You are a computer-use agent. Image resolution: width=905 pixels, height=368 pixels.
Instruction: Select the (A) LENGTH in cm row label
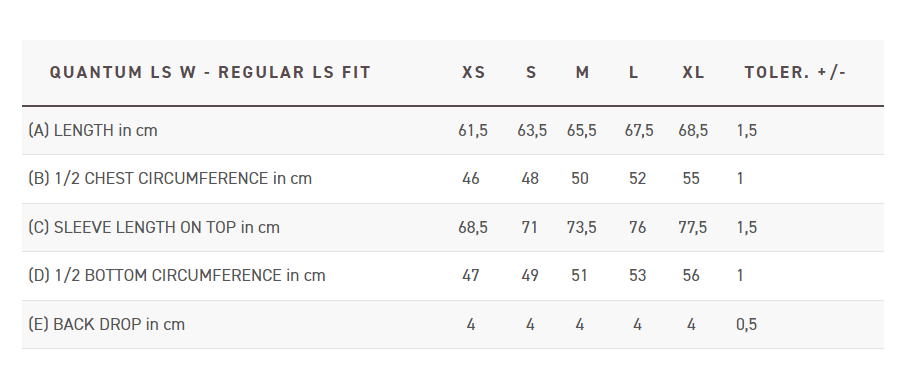(x=93, y=130)
